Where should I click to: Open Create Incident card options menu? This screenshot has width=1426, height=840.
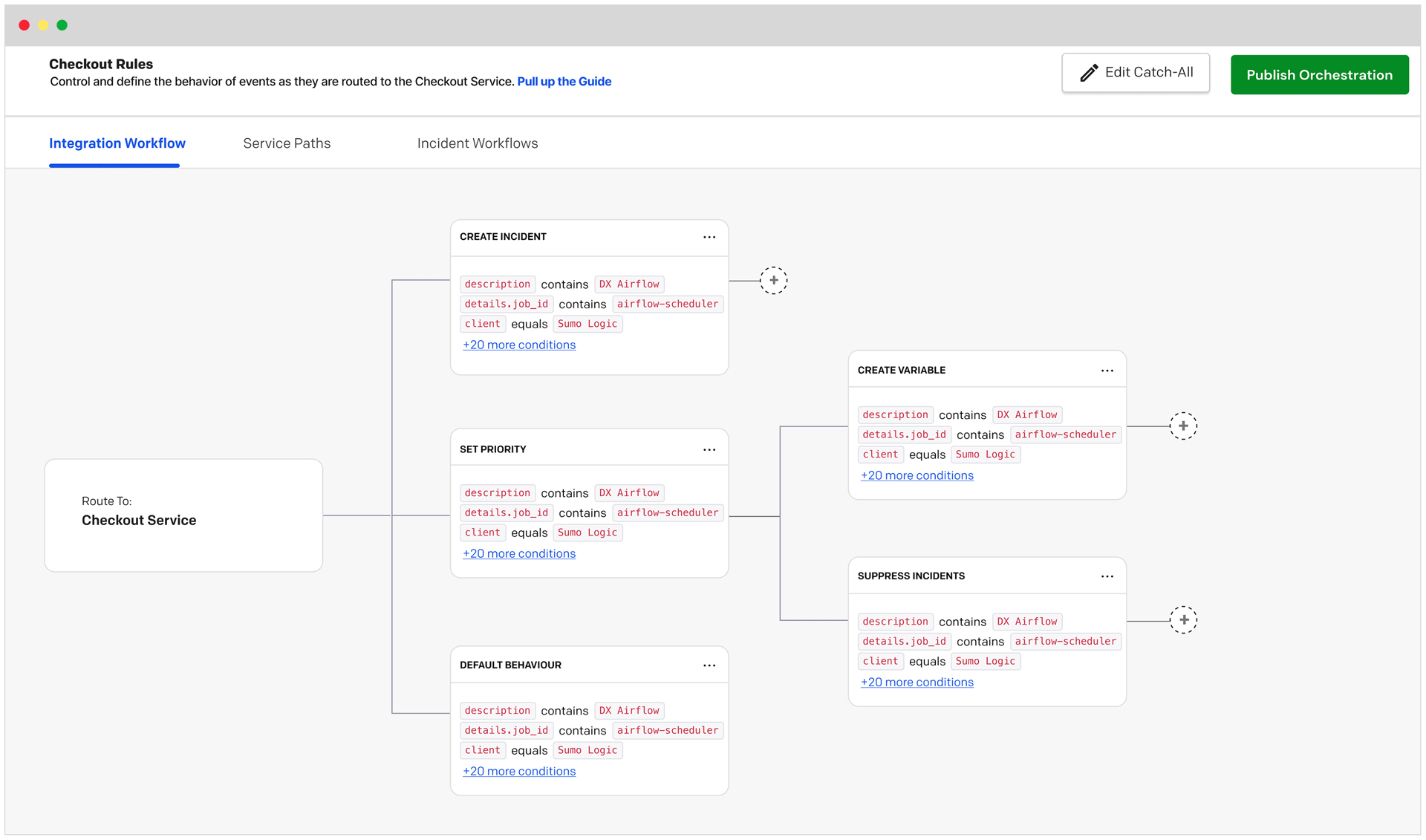(709, 237)
